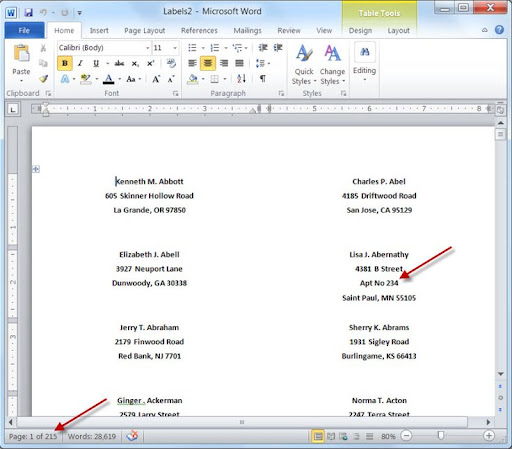Expand the Change Styles dropdown
The image size is (512, 449).
coord(332,64)
